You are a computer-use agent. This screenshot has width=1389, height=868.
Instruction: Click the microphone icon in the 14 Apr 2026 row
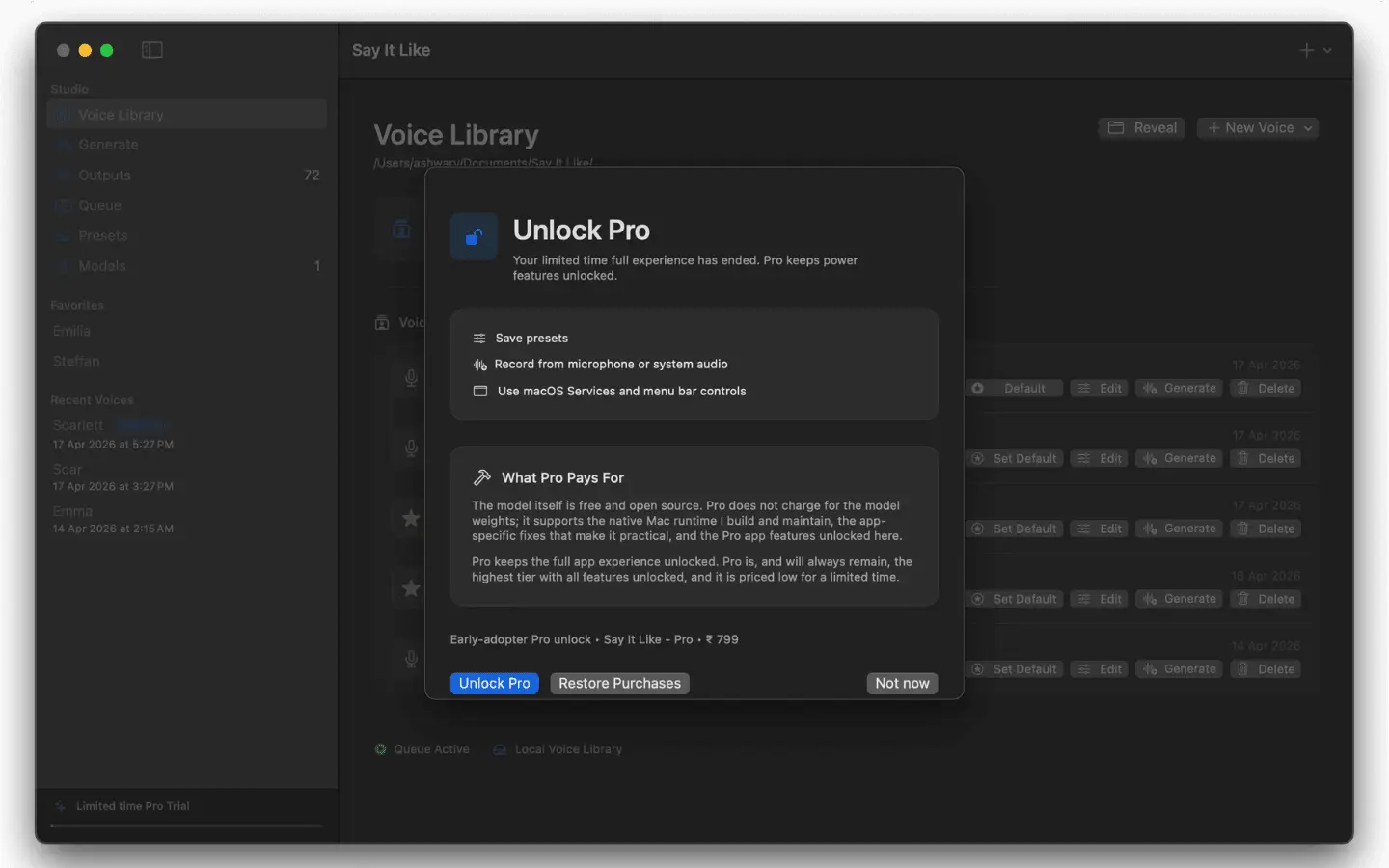tap(411, 659)
